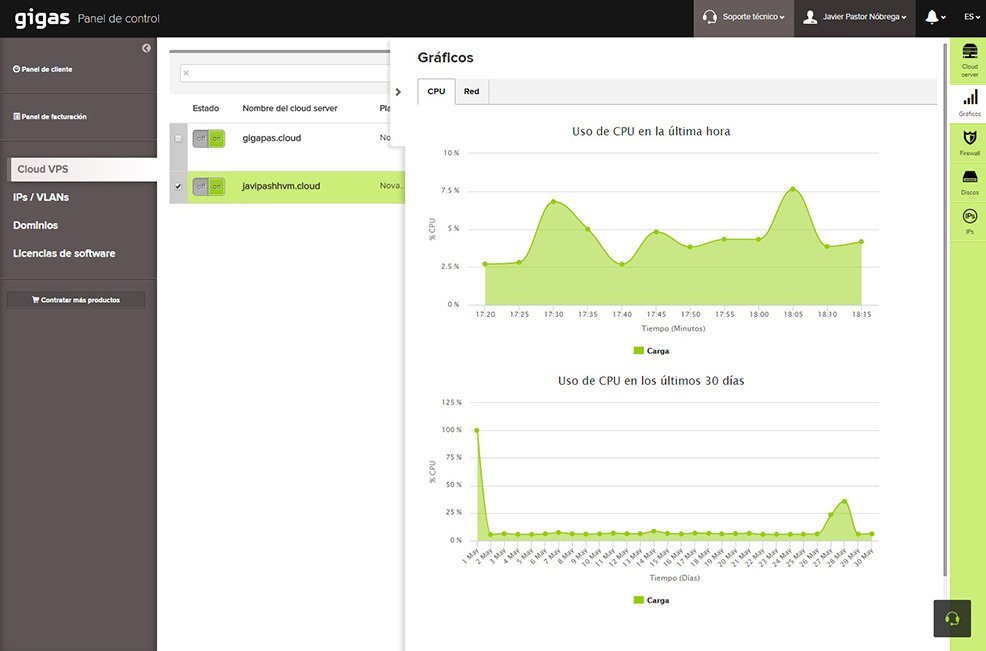Screen dimensions: 986x651
Task: Select IPs / VLANs in the sidebar menu
Action: tap(41, 197)
